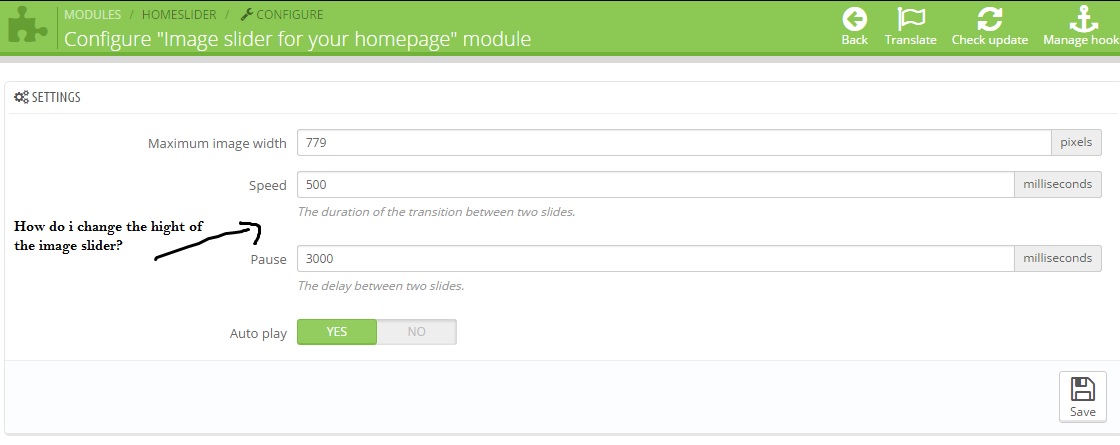Click the Save button label
1120x445 pixels.
[x=1082, y=411]
